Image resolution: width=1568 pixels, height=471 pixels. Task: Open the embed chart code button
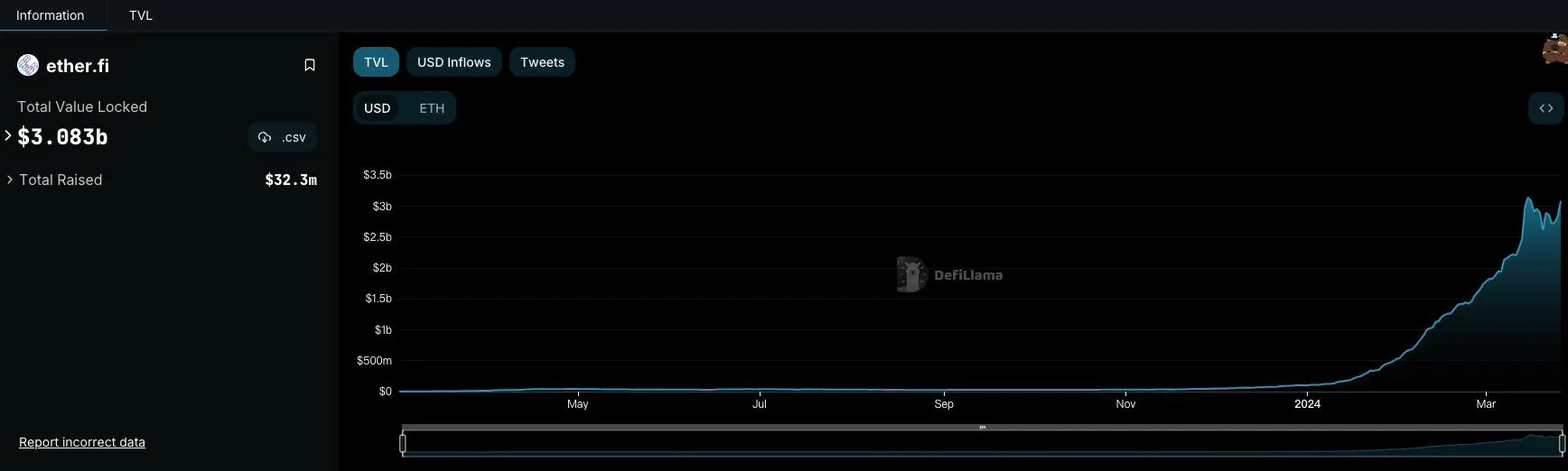[1546, 108]
